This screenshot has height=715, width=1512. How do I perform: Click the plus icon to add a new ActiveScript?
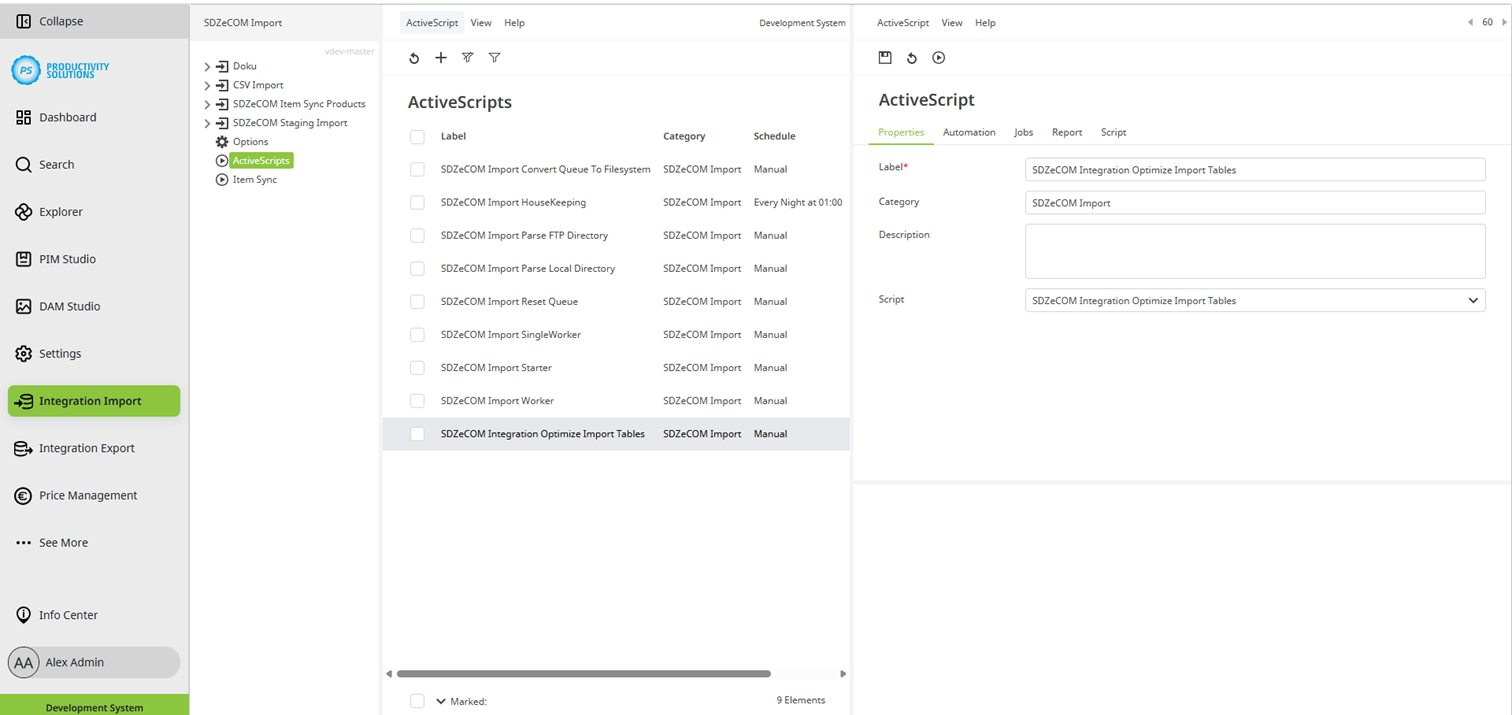[x=441, y=57]
